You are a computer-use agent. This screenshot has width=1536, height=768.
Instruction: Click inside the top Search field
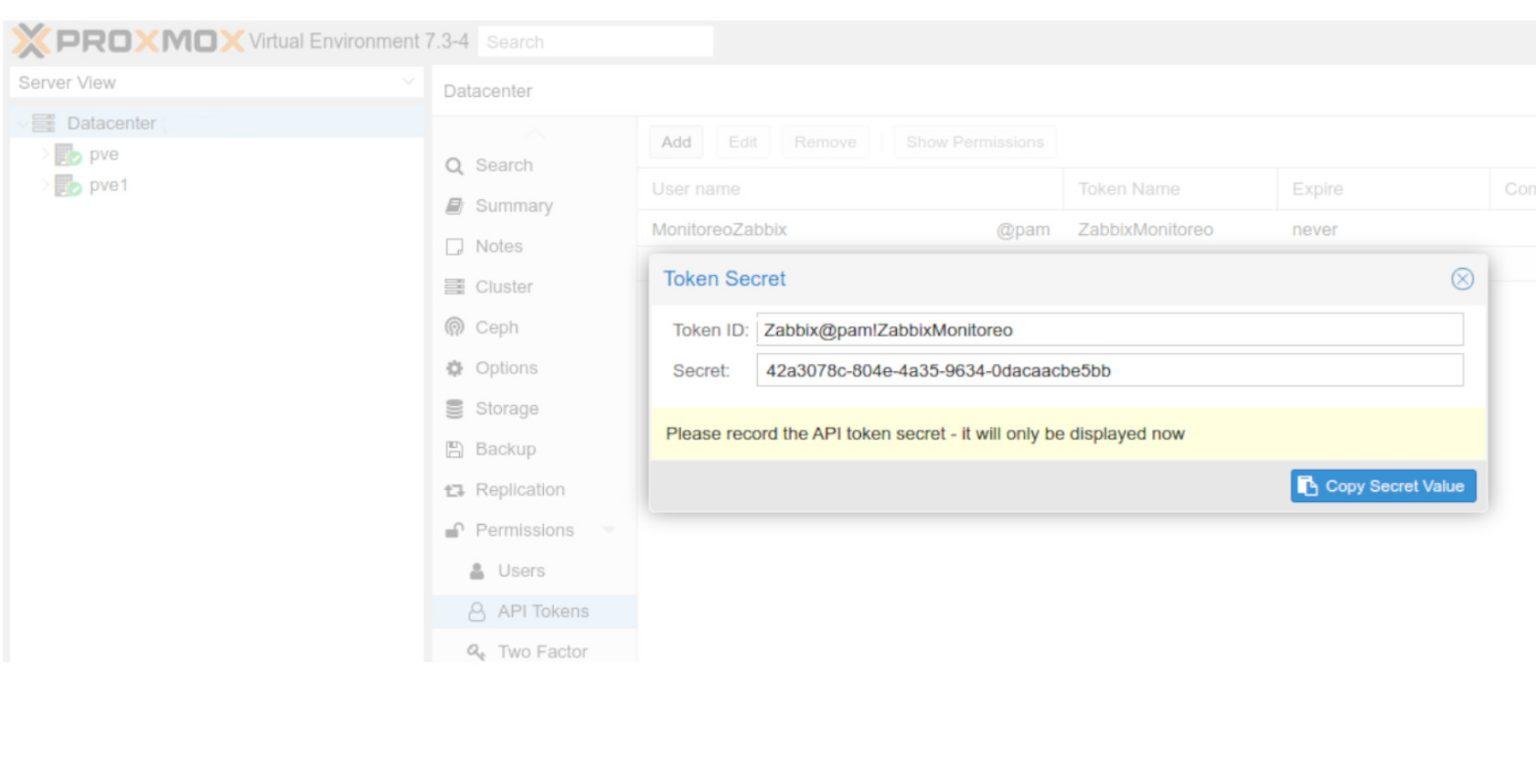[x=595, y=42]
